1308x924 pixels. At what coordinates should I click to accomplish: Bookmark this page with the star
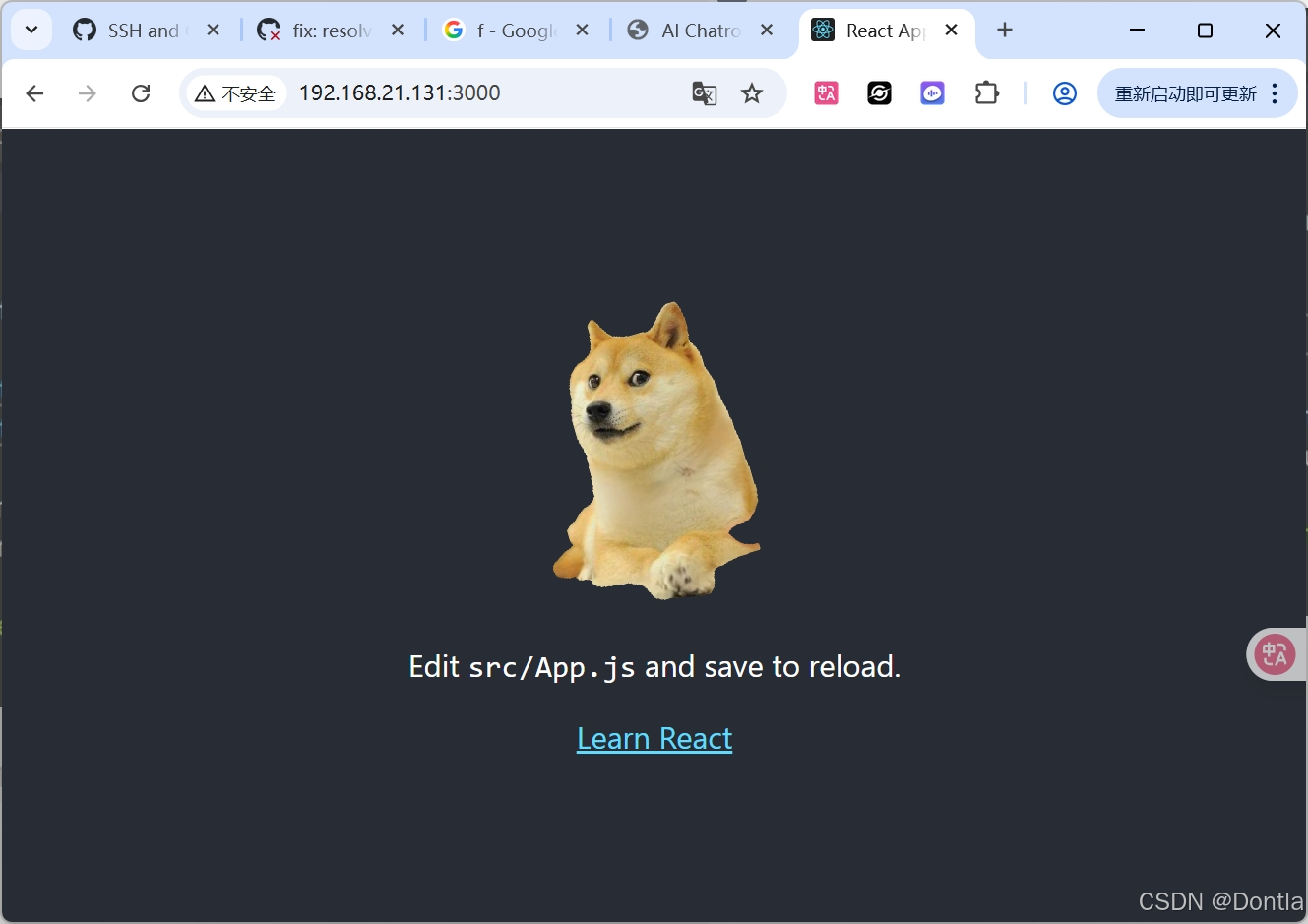coord(752,93)
